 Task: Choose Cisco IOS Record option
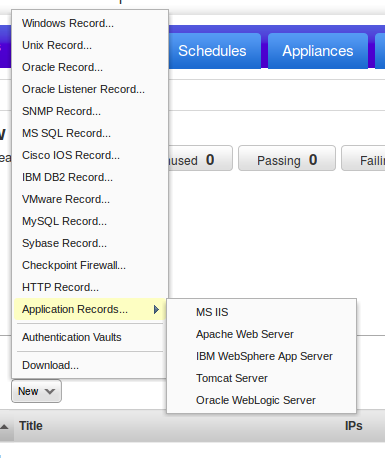[90, 155]
